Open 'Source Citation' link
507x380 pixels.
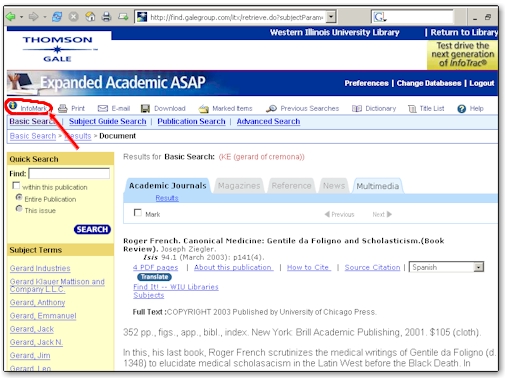(x=372, y=267)
